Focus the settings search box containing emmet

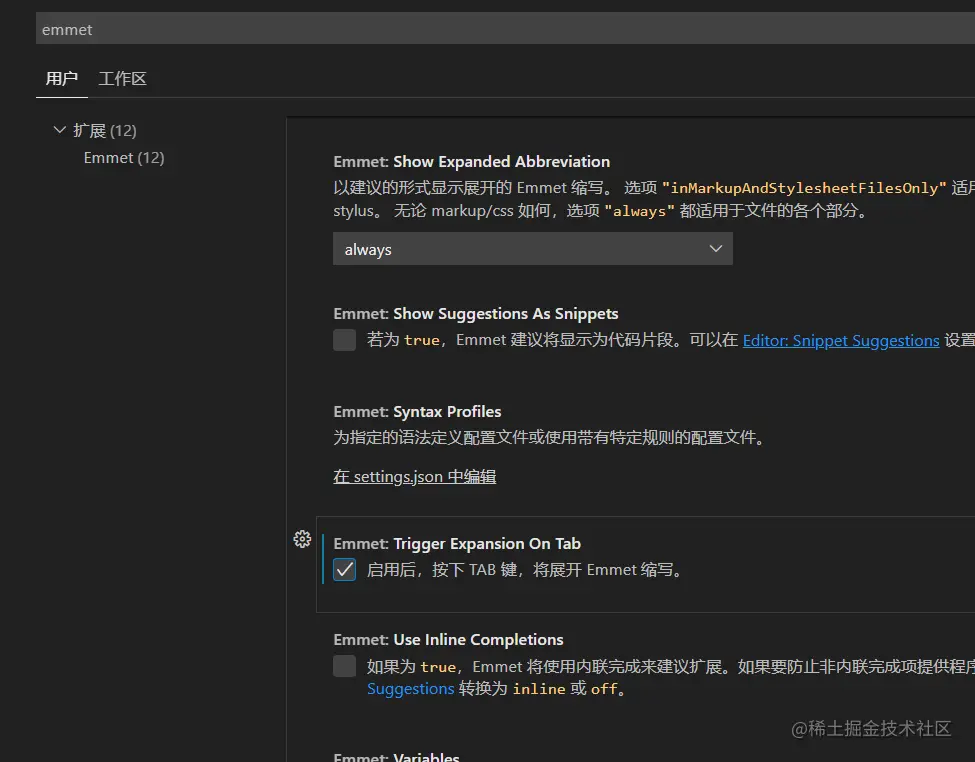[x=500, y=30]
